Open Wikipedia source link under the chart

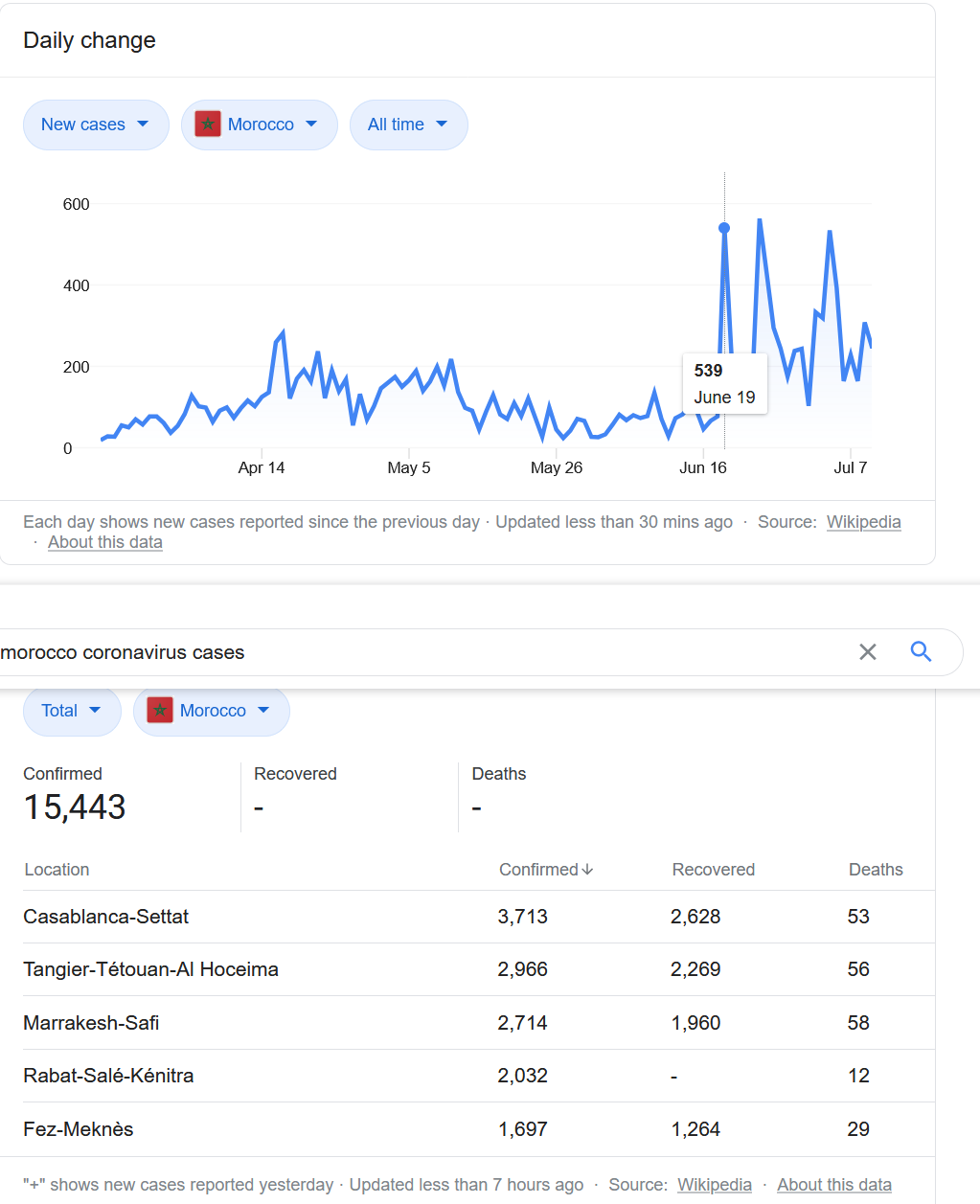pos(863,522)
